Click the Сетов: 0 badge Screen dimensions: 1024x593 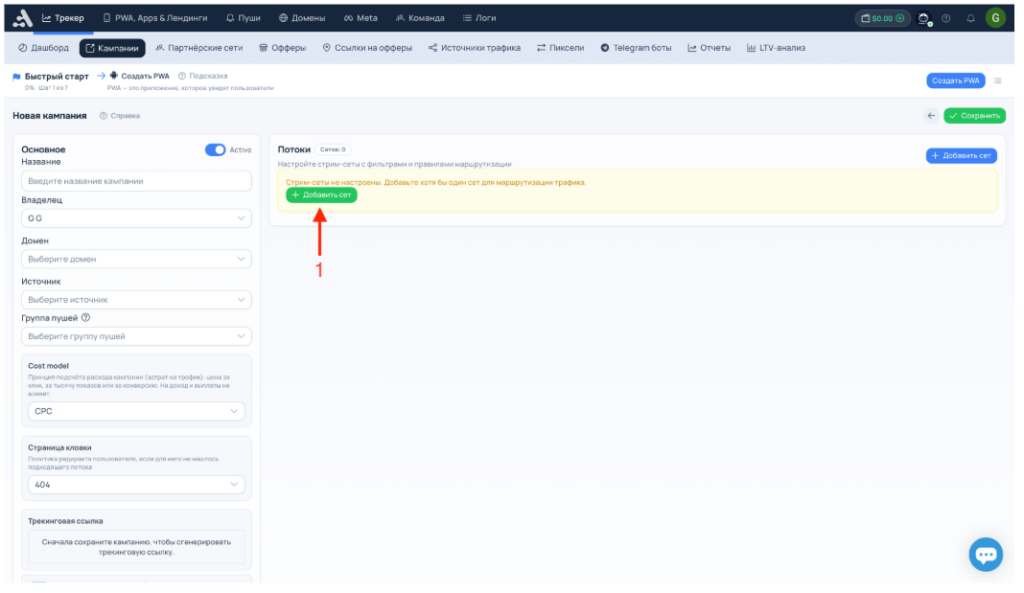pos(333,150)
